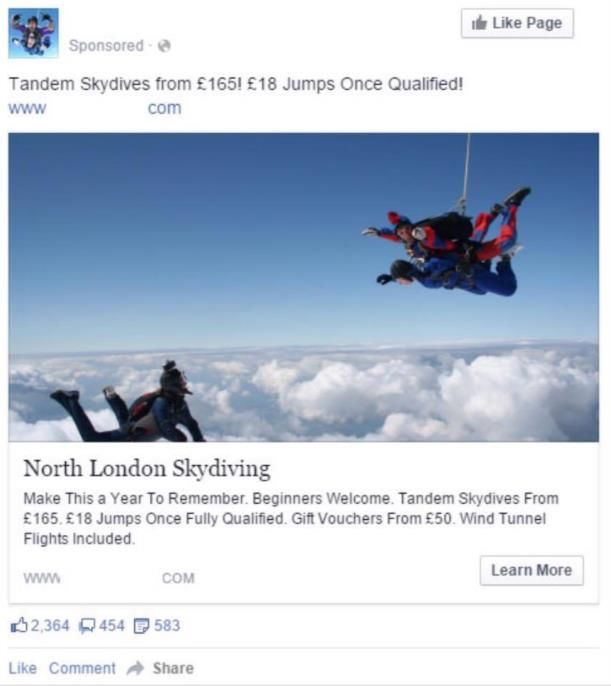The image size is (611, 686).
Task: Click the solo skydiver near the photo's bottom
Action: tap(128, 402)
